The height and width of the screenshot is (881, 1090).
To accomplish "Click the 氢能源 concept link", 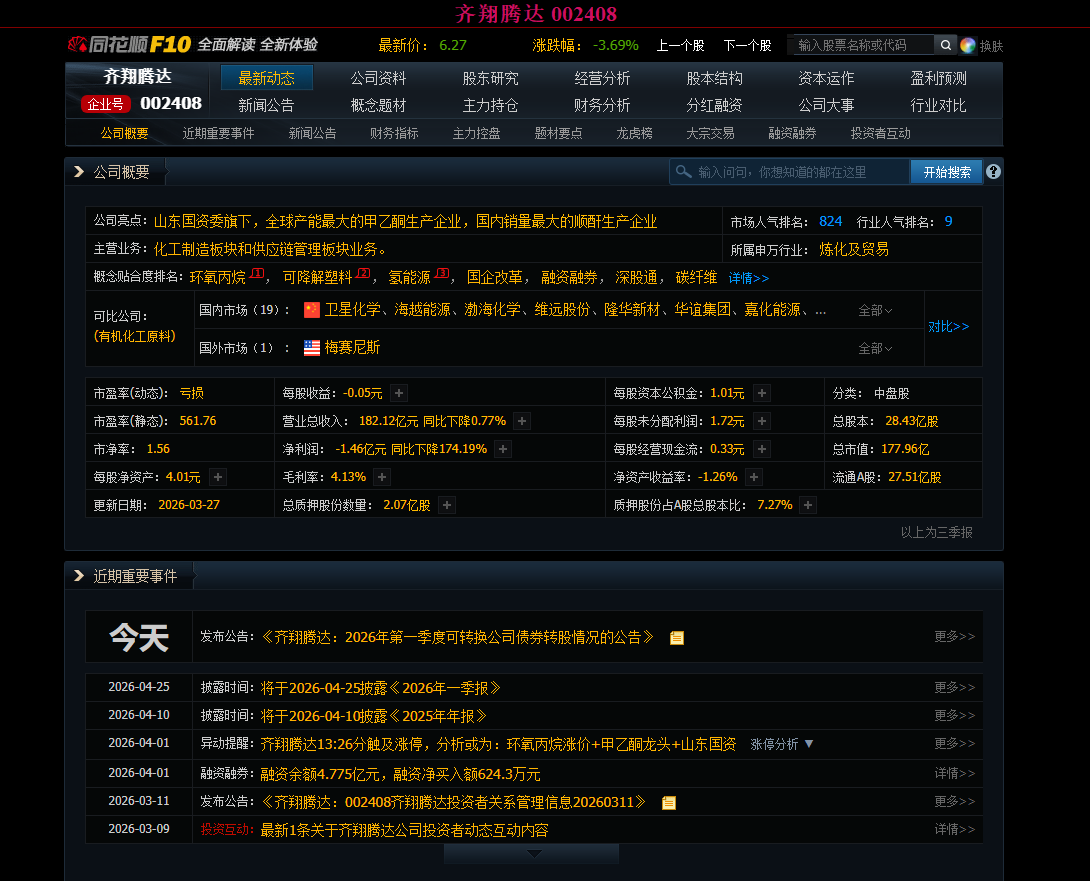I will coord(409,277).
